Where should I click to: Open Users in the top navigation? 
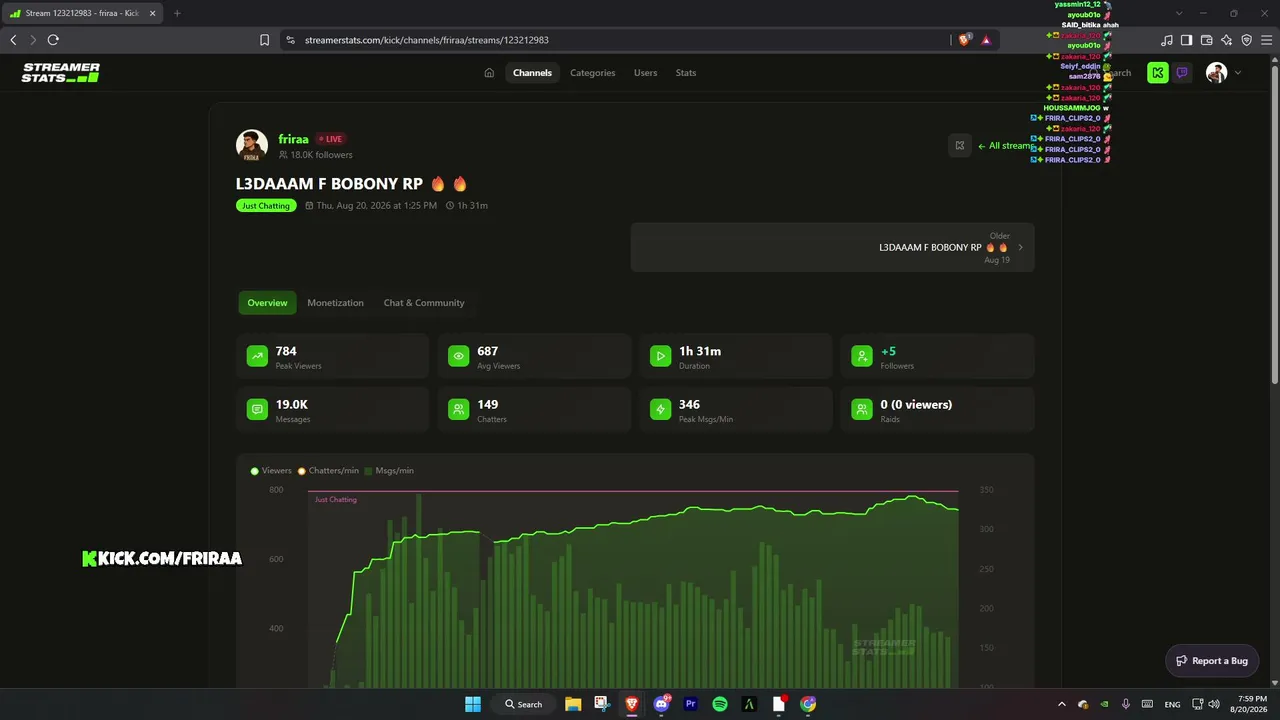click(x=645, y=73)
